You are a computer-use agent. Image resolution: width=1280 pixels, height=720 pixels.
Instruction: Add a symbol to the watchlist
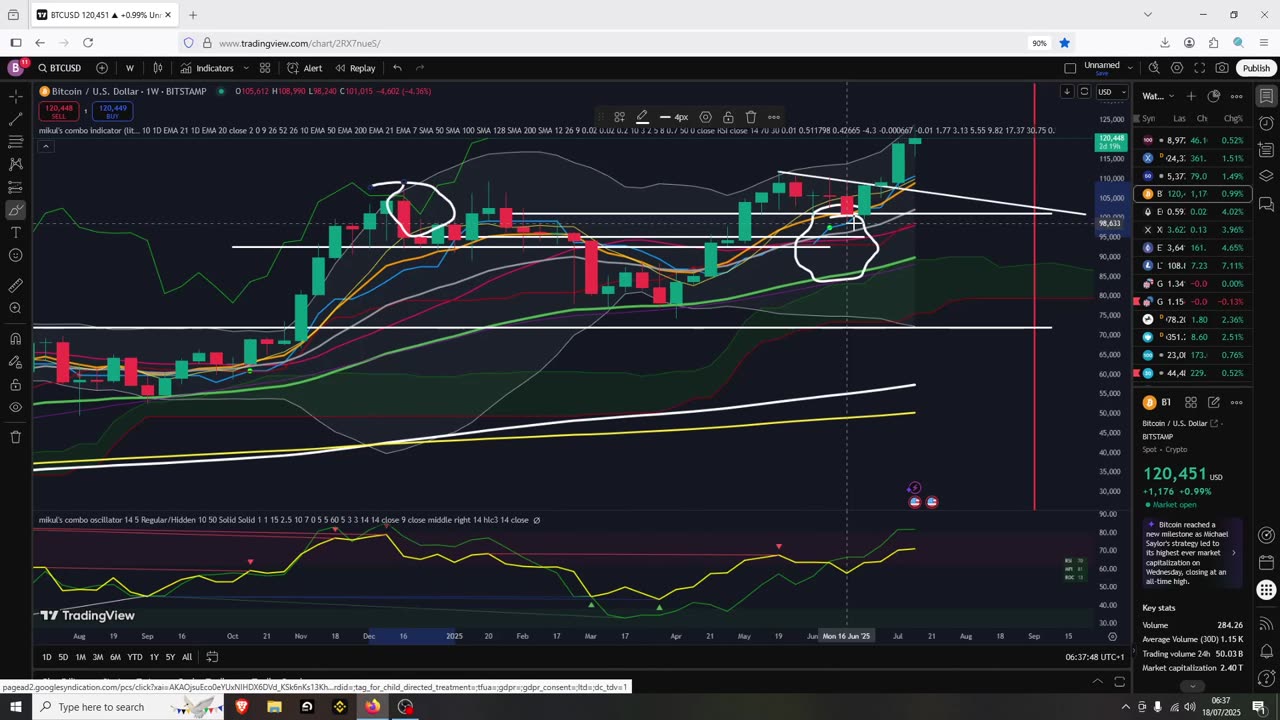(x=1191, y=96)
